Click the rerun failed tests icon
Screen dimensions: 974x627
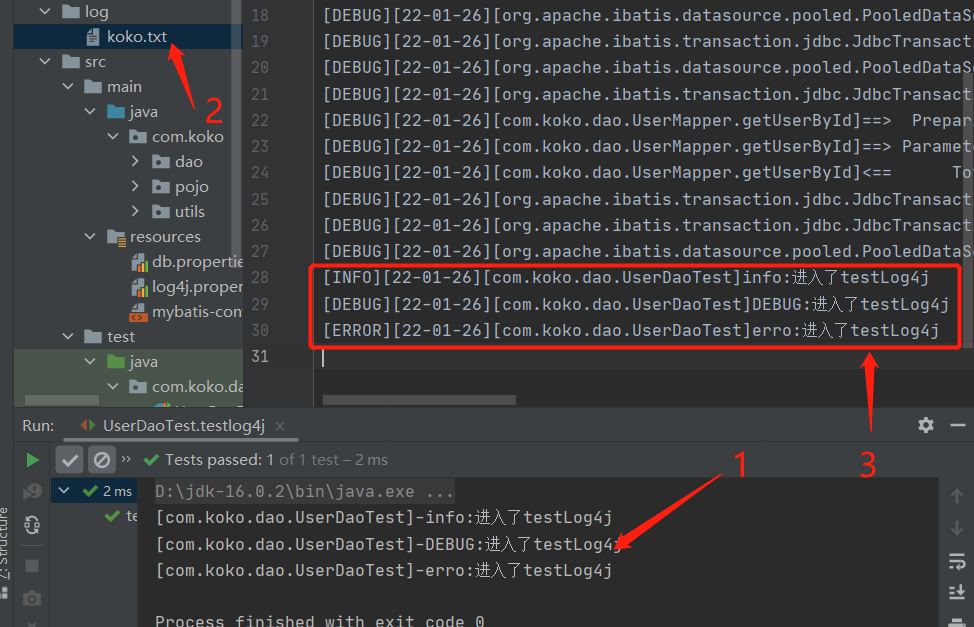click(32, 492)
